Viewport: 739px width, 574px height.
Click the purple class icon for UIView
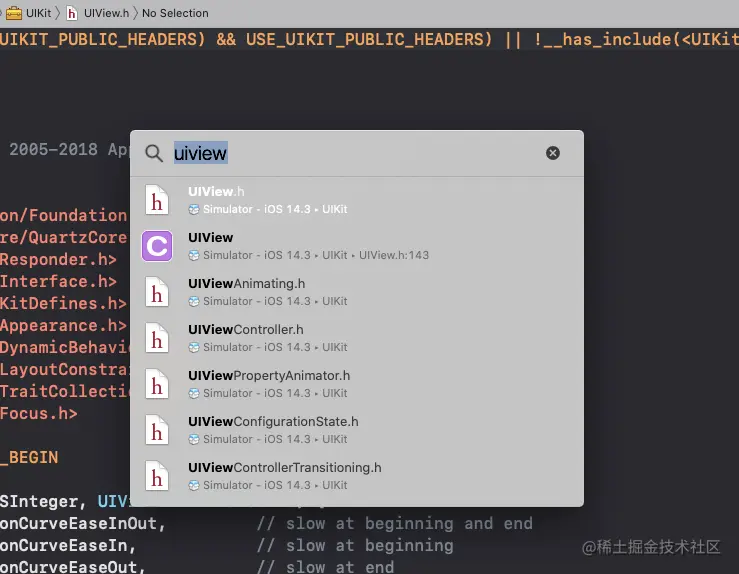(x=157, y=246)
